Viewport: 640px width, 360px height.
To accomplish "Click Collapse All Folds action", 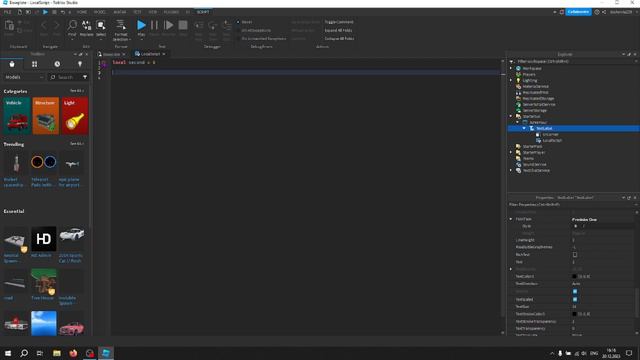I will (340, 38).
